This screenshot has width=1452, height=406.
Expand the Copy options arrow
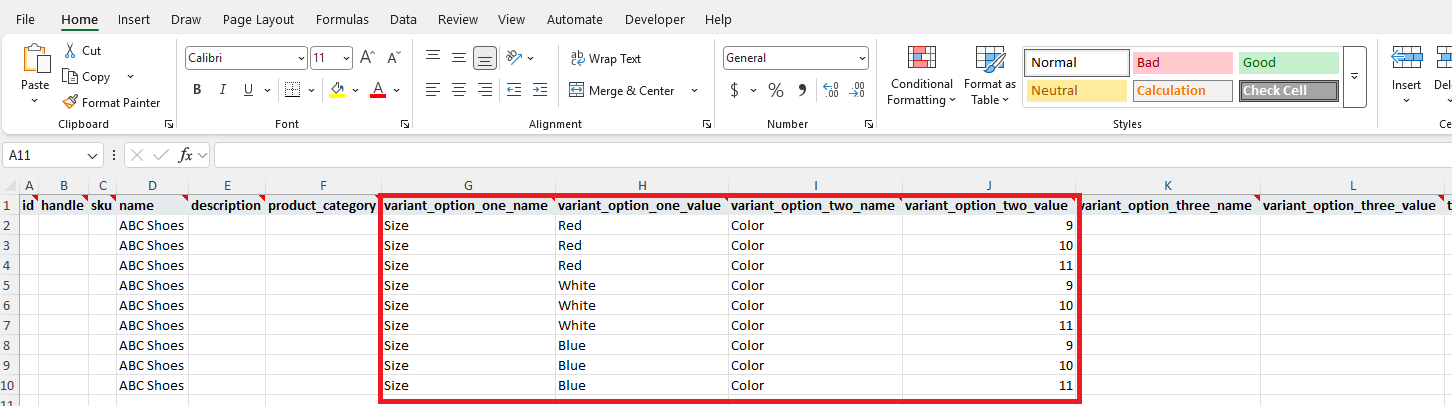click(x=130, y=77)
